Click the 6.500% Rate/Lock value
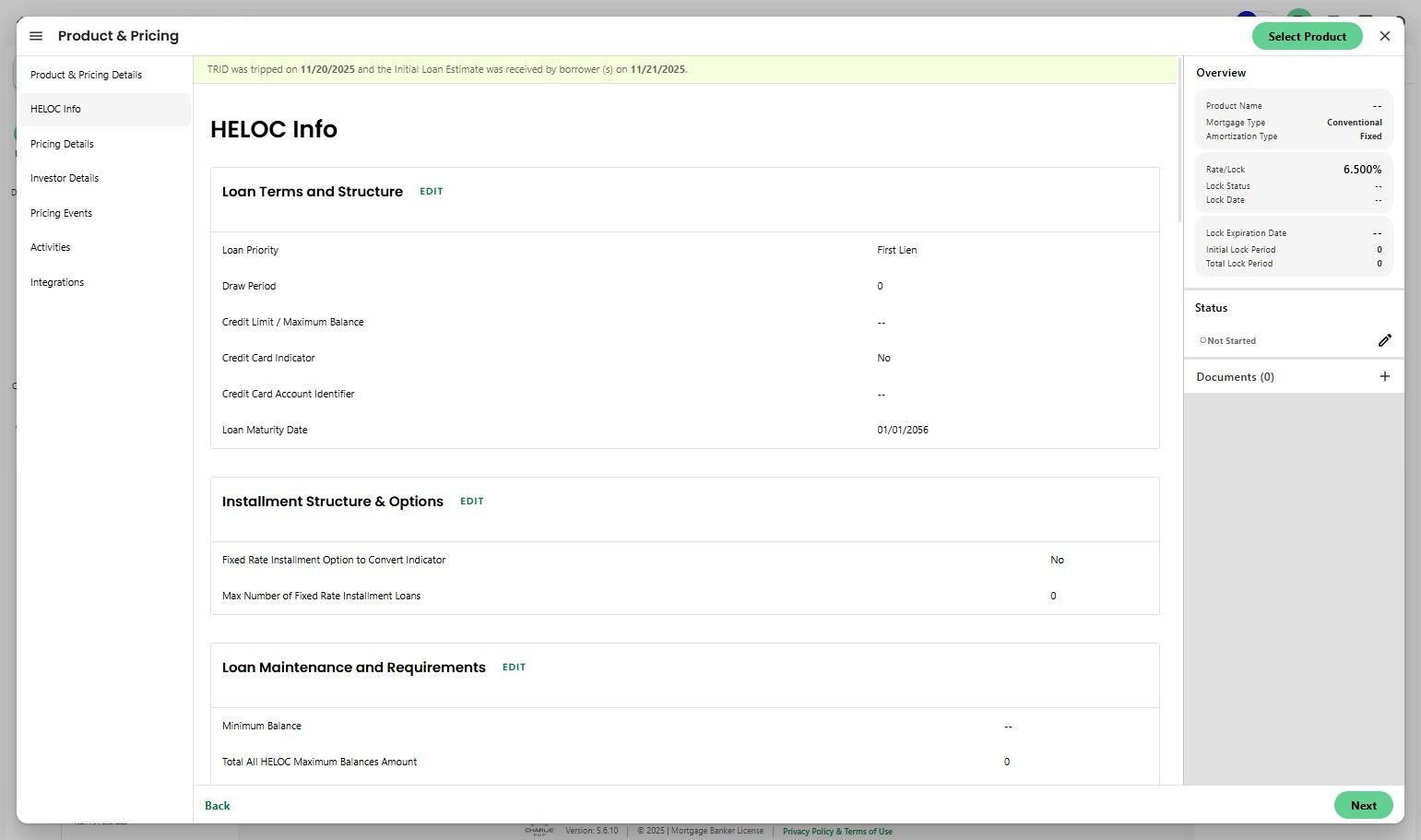Image resolution: width=1421 pixels, height=840 pixels. [1362, 170]
